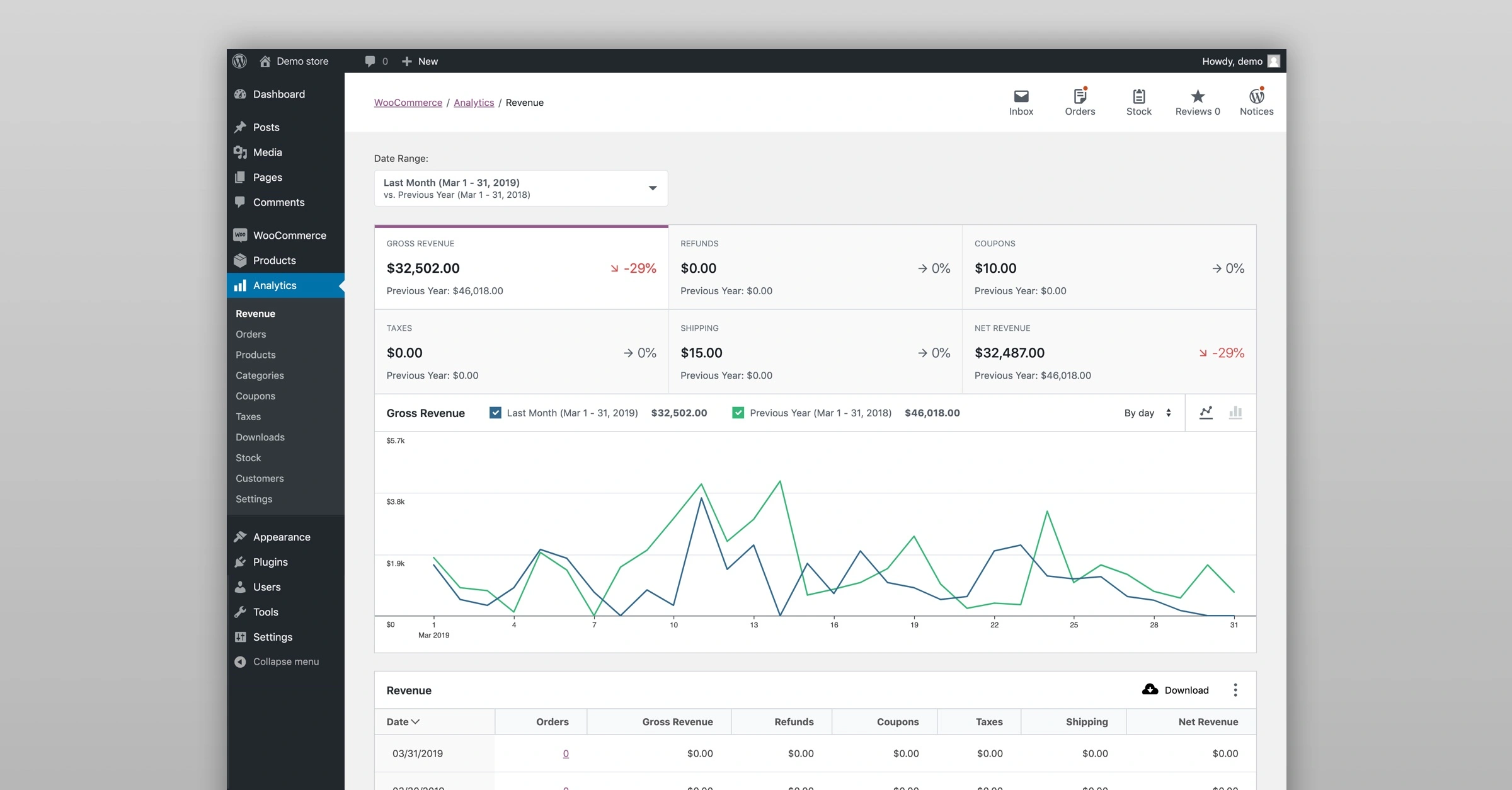The image size is (1512, 790).
Task: Open comments via the speech bubble icon
Action: (x=371, y=61)
